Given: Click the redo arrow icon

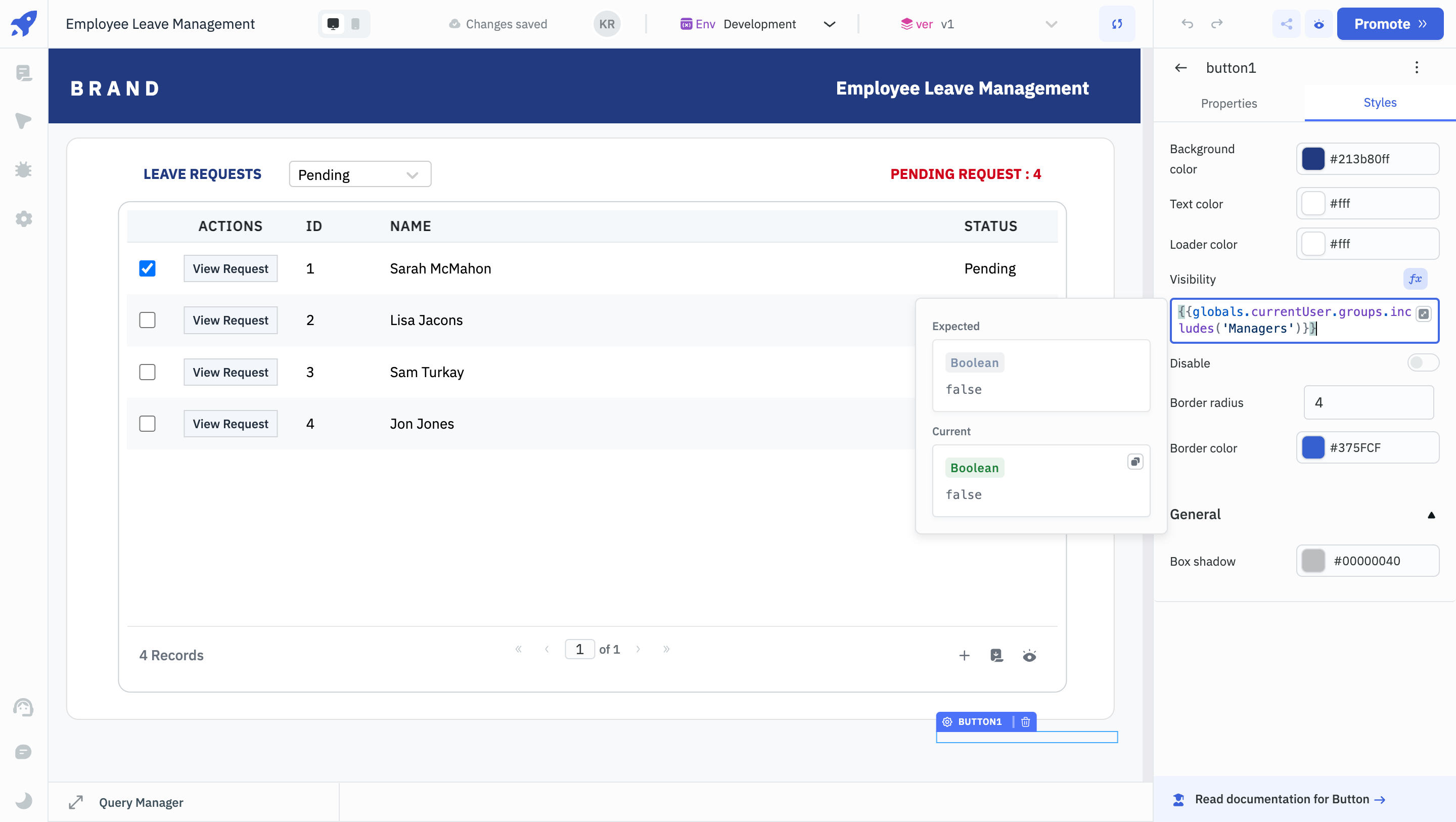Looking at the screenshot, I should coord(1217,22).
